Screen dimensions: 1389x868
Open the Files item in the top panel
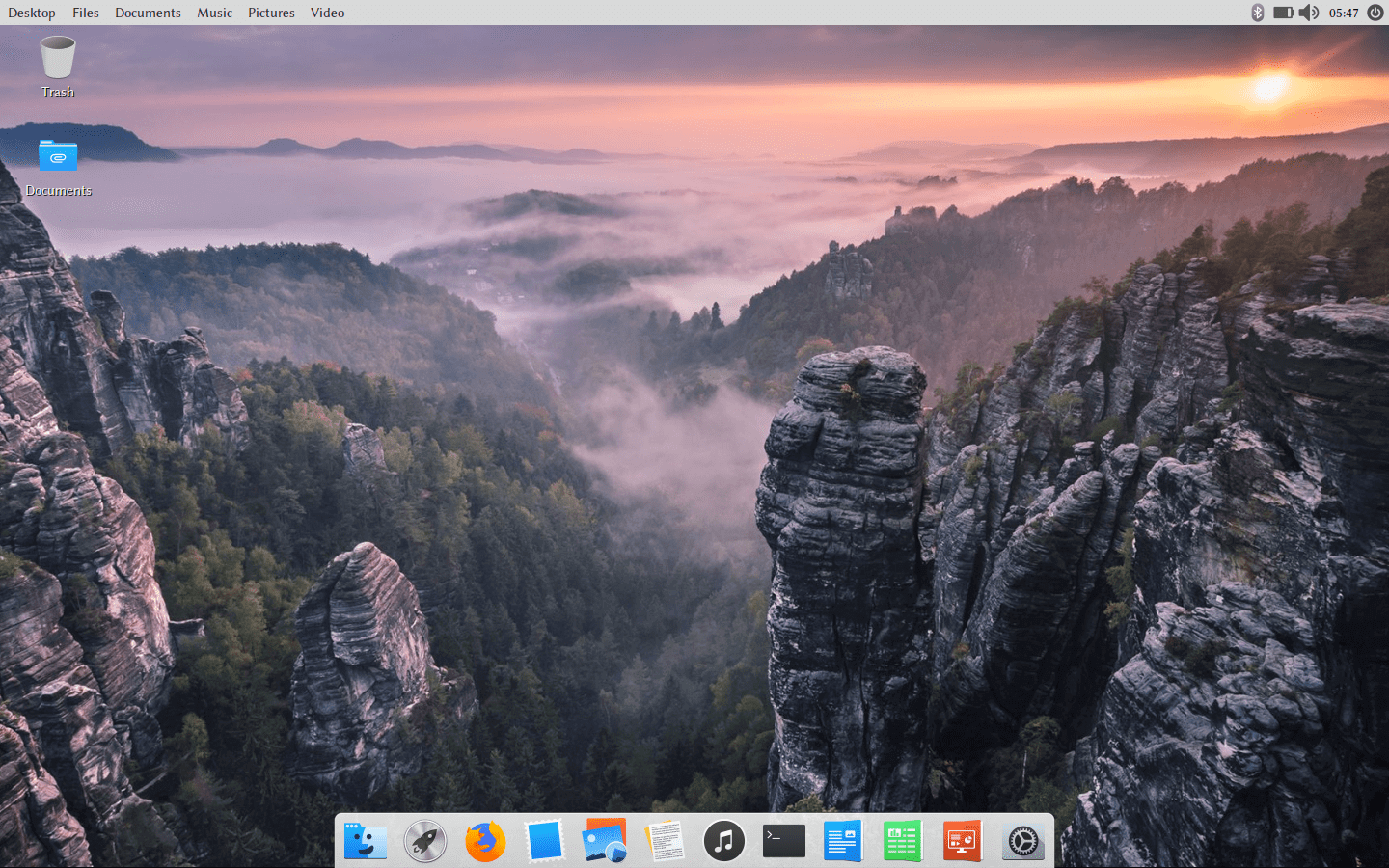(86, 13)
